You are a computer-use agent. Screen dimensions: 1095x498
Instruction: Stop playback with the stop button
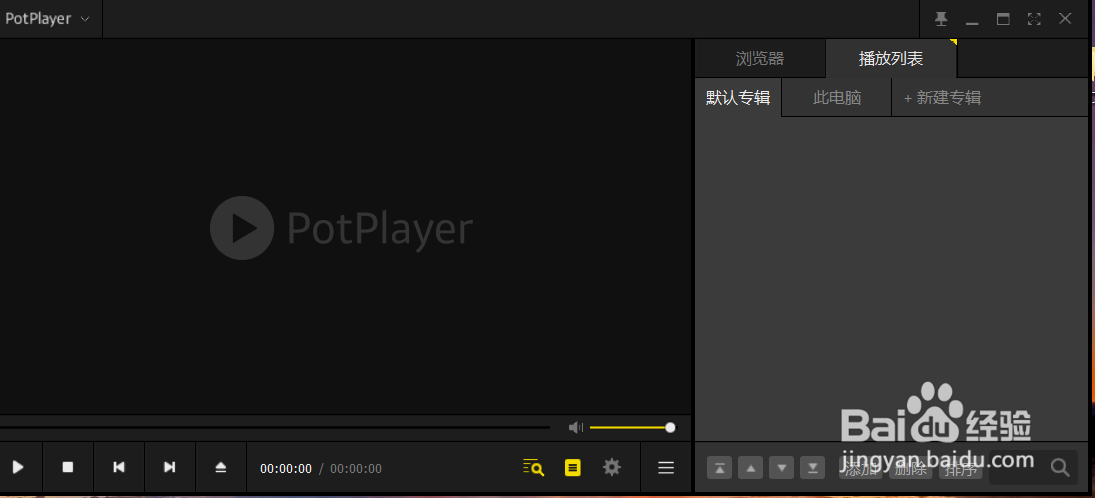pos(68,467)
